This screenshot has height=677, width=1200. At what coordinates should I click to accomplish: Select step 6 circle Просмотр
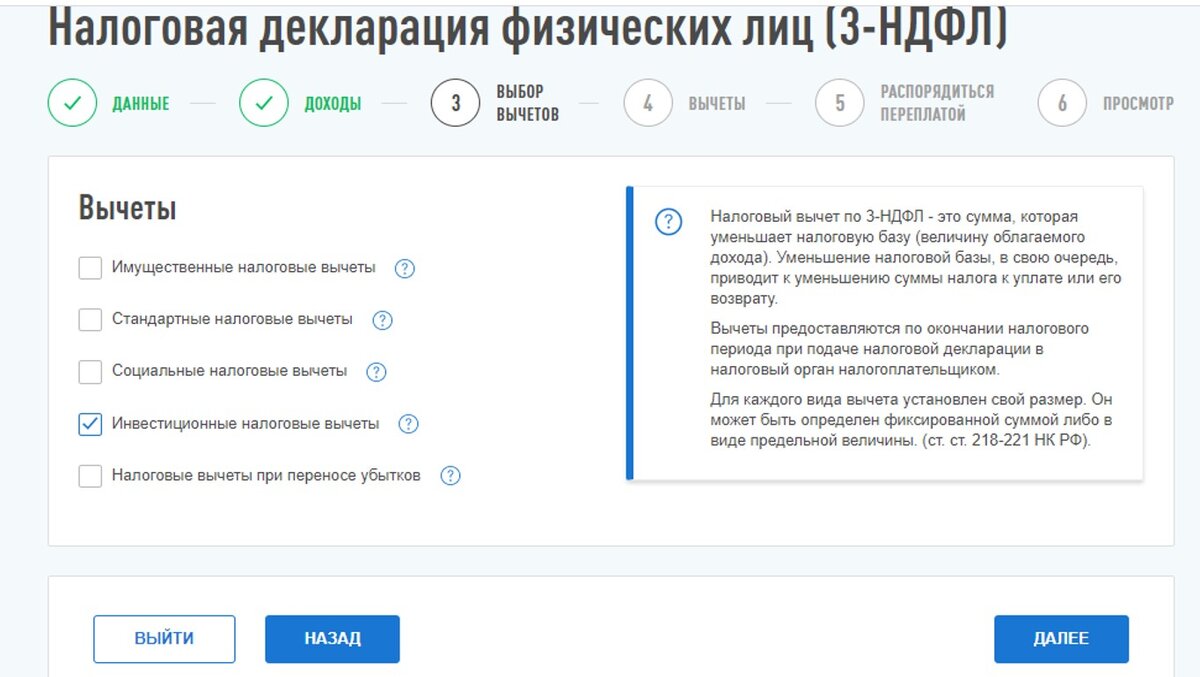1062,103
